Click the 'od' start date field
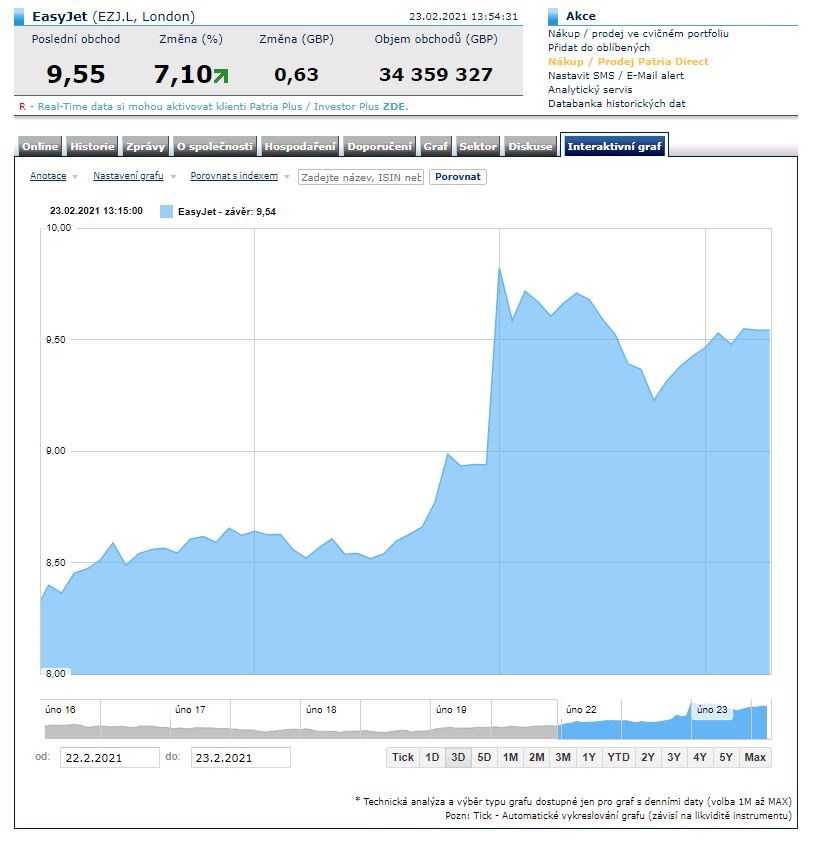Screen dimensions: 820x842 (109, 757)
